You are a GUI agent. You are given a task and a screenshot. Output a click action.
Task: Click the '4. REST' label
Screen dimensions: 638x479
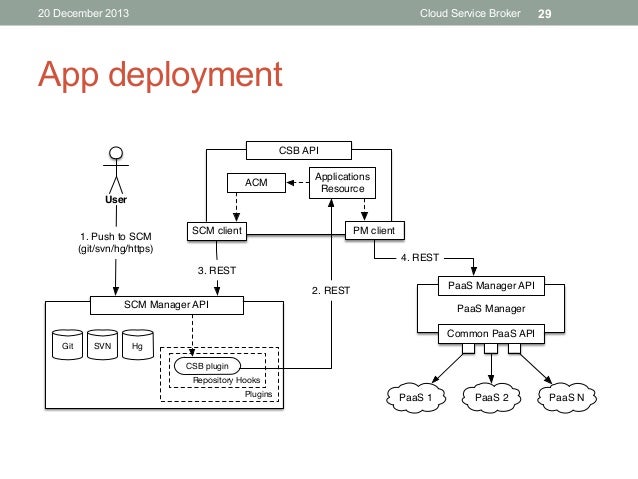pyautogui.click(x=420, y=258)
